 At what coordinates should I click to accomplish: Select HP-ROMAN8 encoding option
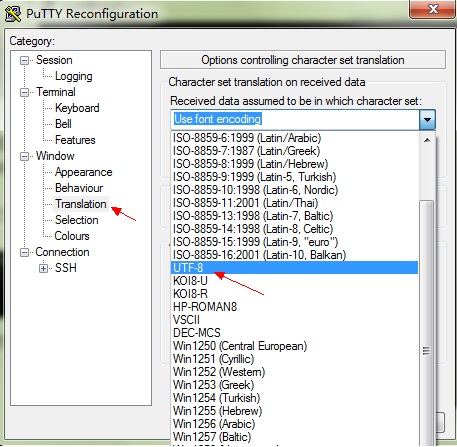[x=294, y=307]
